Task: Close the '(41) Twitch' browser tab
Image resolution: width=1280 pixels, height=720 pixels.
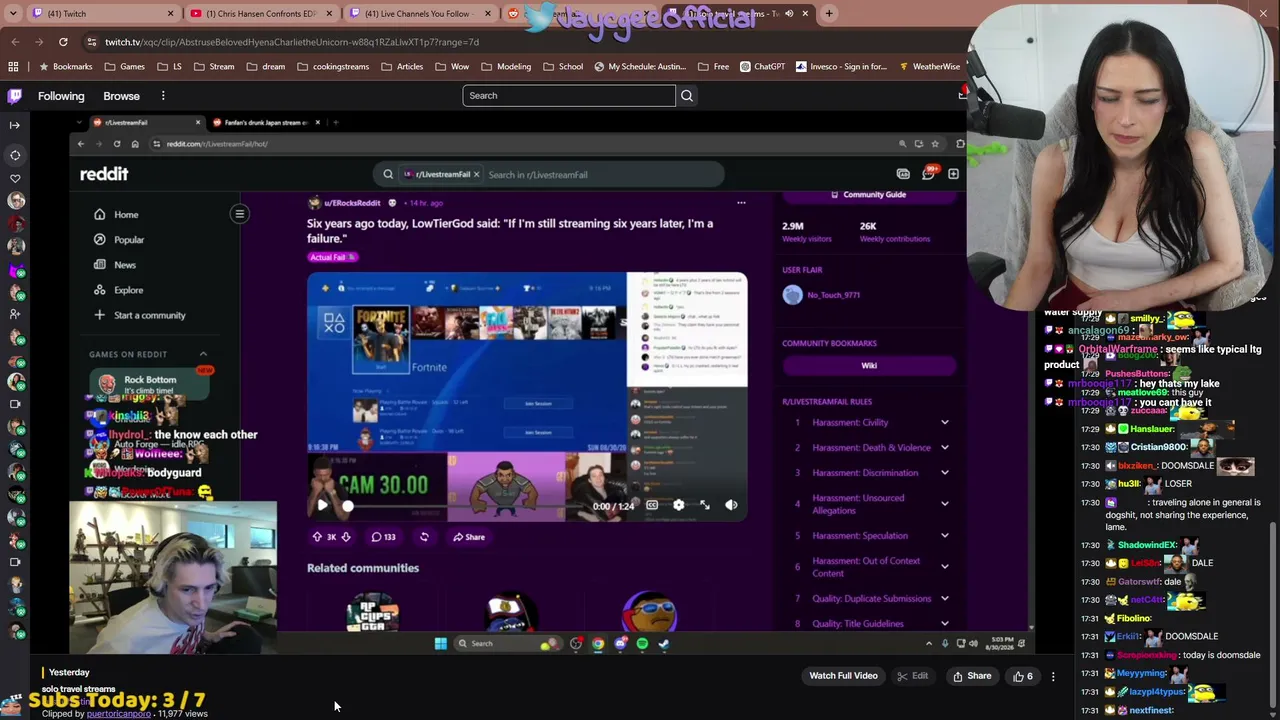Action: 170,14
